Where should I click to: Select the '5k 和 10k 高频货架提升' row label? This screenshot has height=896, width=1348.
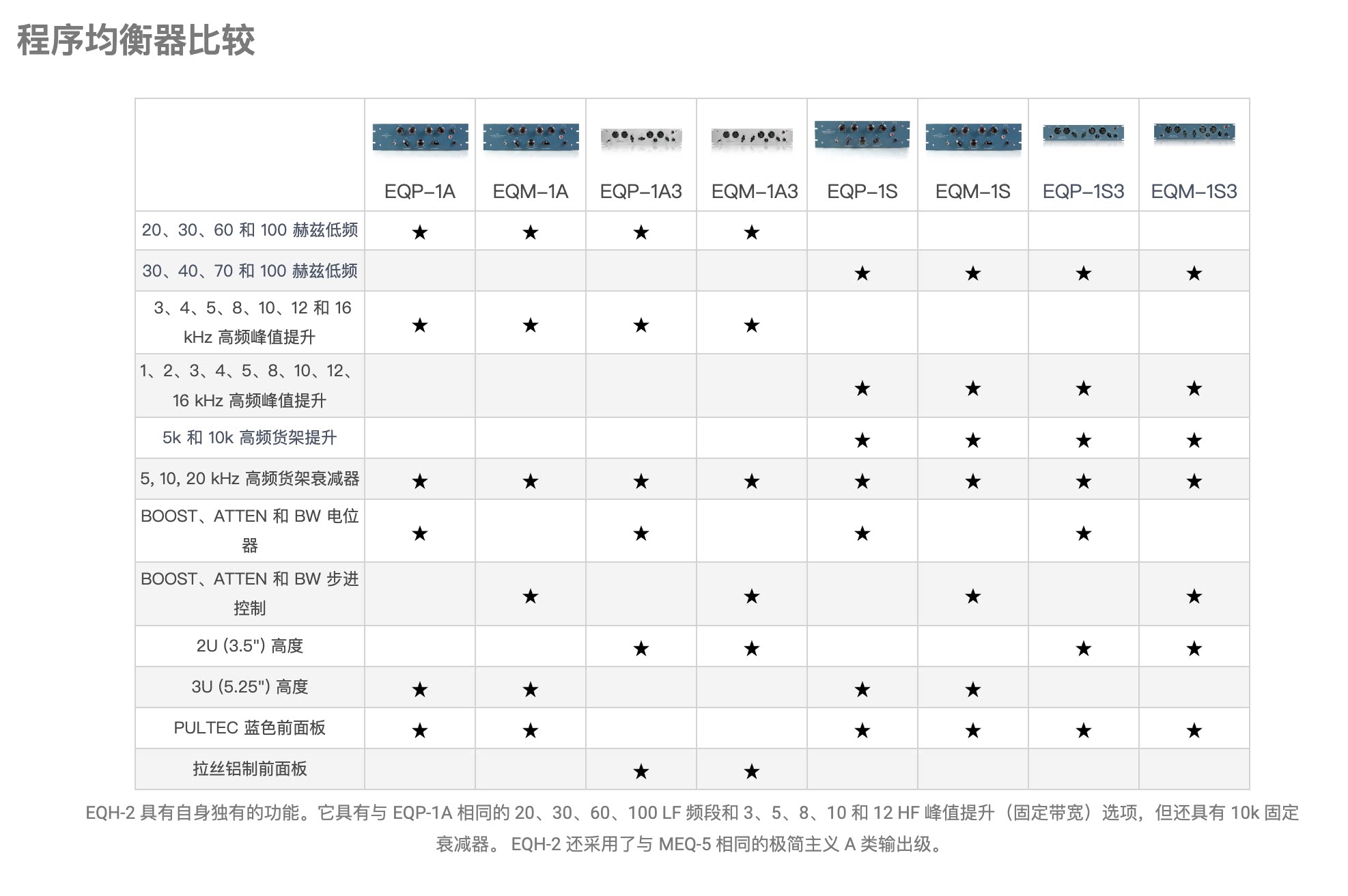coord(250,438)
